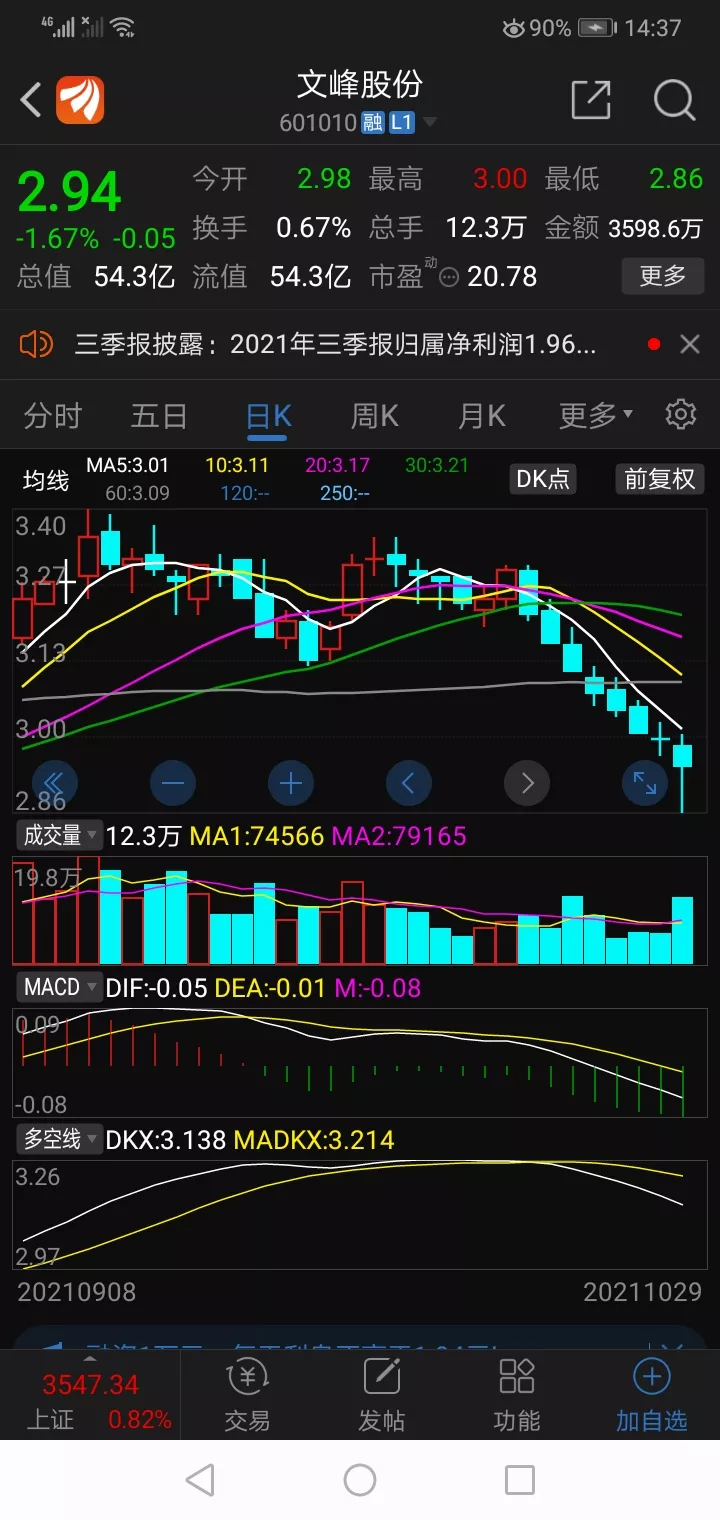Image resolution: width=720 pixels, height=1520 pixels.
Task: Add stock to watchlist 加自选
Action: point(652,1396)
